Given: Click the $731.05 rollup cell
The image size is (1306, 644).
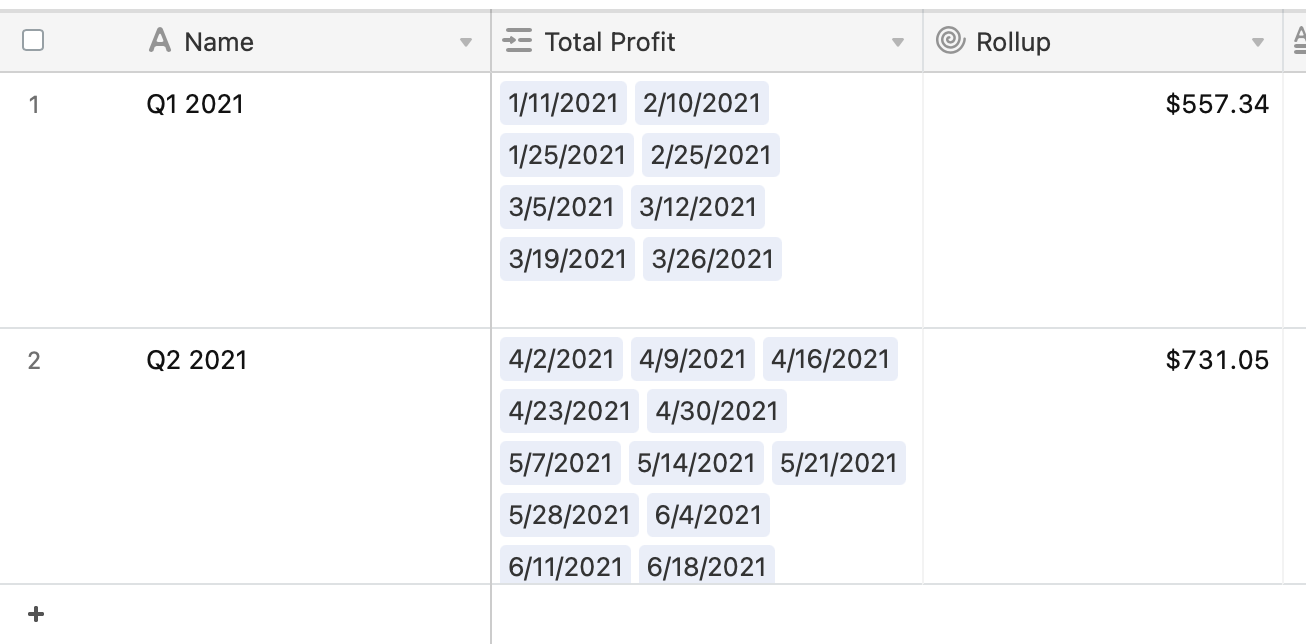Looking at the screenshot, I should (x=1102, y=456).
